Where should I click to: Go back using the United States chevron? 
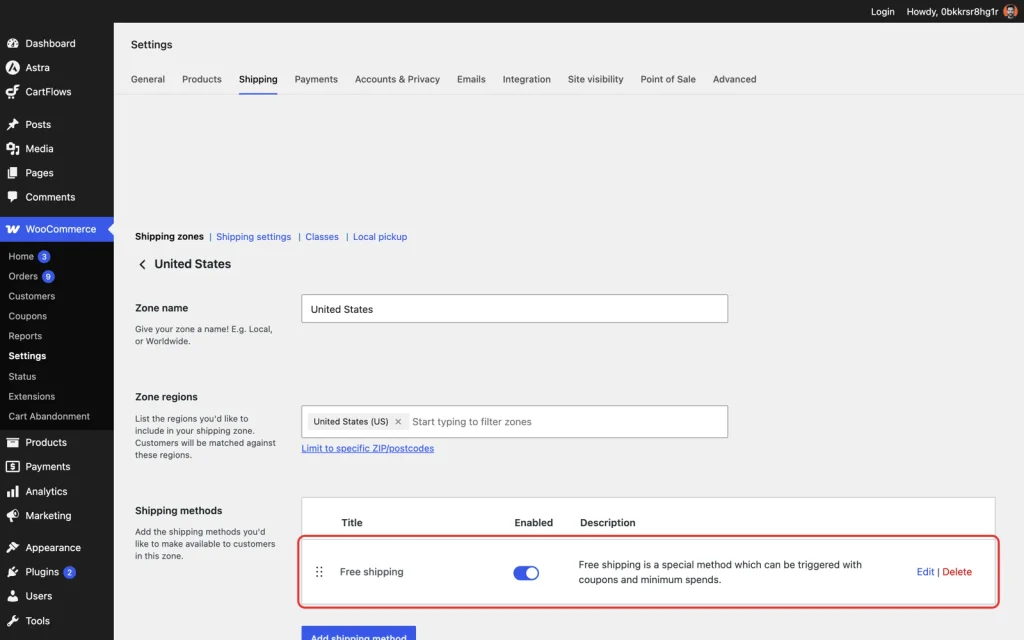(x=142, y=264)
